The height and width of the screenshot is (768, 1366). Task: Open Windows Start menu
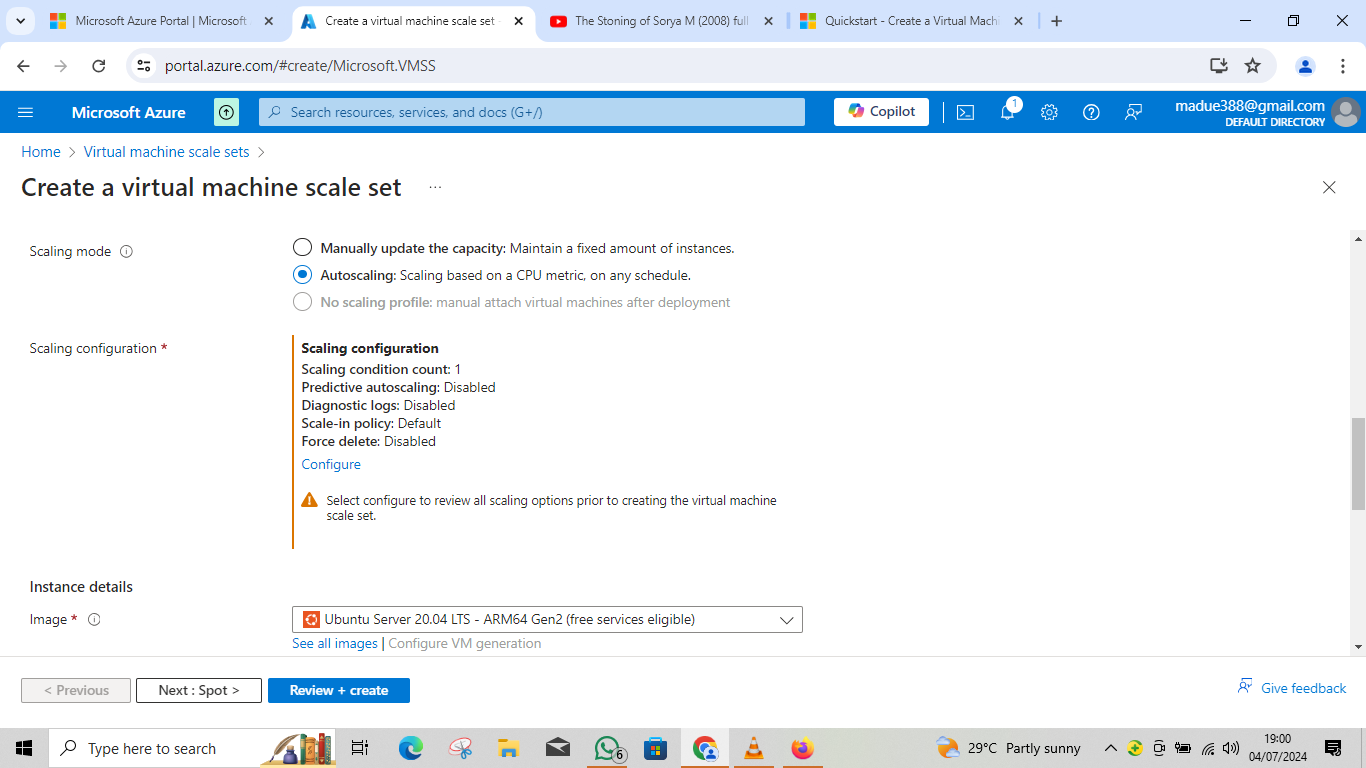coord(24,748)
